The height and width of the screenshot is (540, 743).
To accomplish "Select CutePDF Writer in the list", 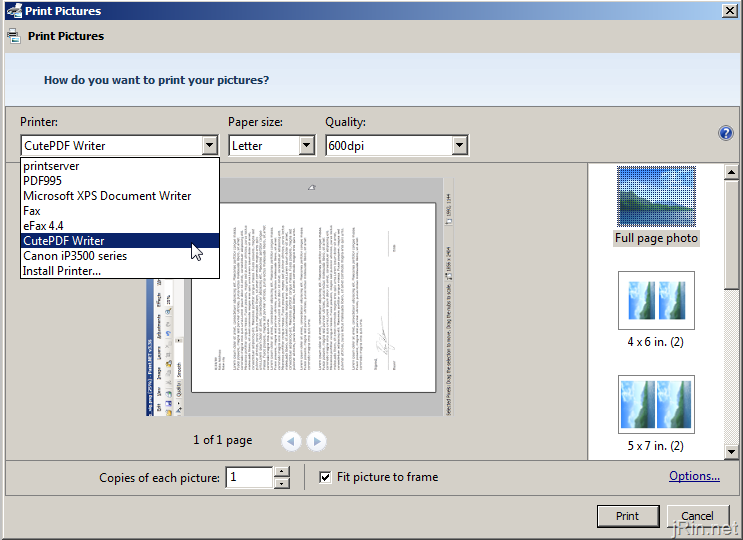I will 120,241.
